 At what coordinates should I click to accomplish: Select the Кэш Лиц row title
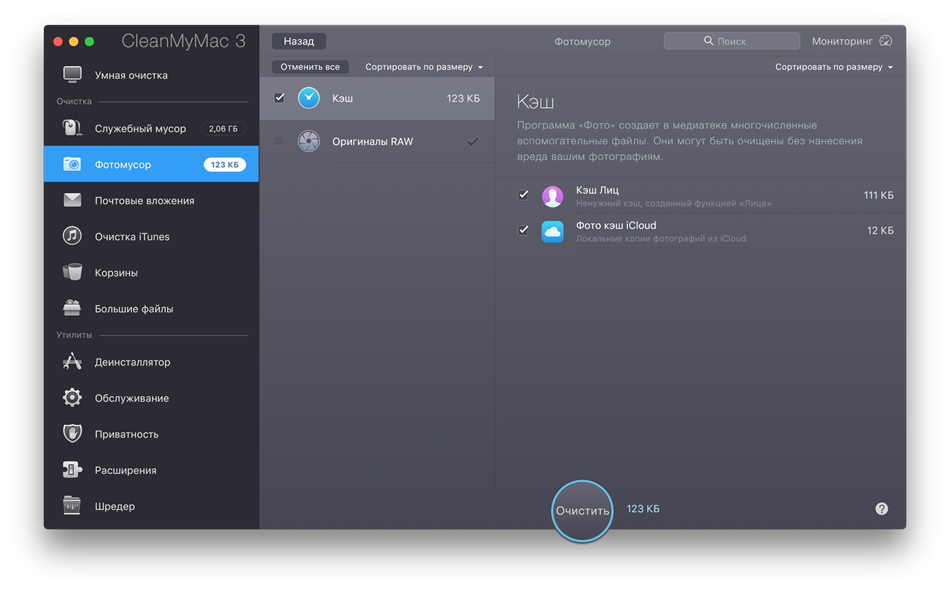(x=597, y=190)
